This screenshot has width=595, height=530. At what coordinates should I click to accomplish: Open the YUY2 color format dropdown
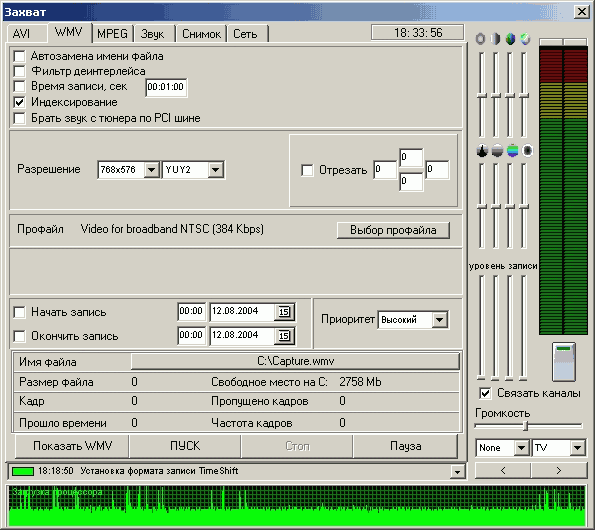[216, 170]
